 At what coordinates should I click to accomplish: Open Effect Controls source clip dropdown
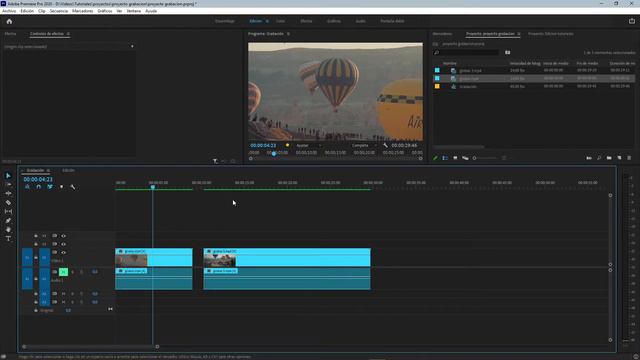point(132,47)
